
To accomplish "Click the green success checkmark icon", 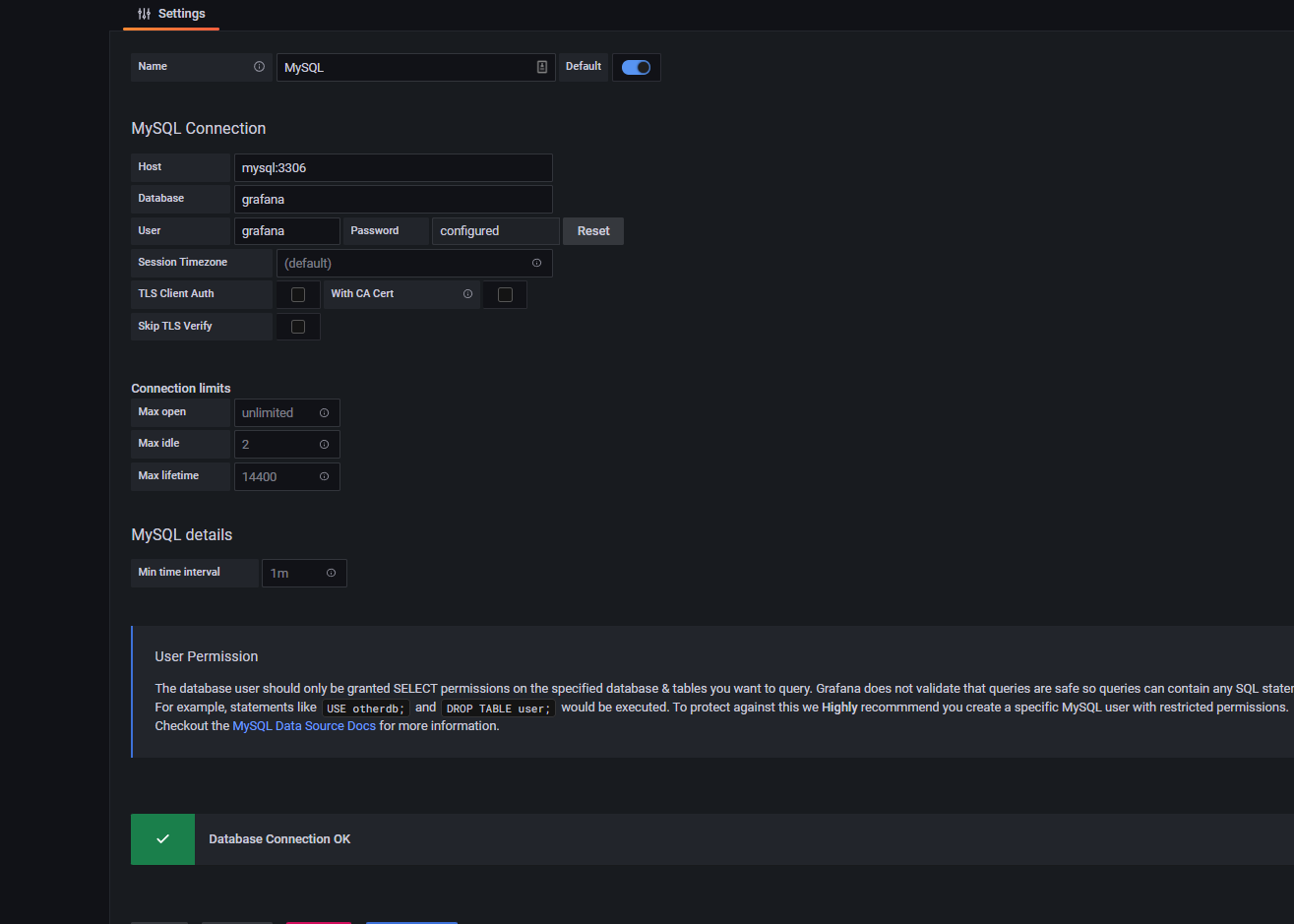I will pyautogui.click(x=162, y=839).
